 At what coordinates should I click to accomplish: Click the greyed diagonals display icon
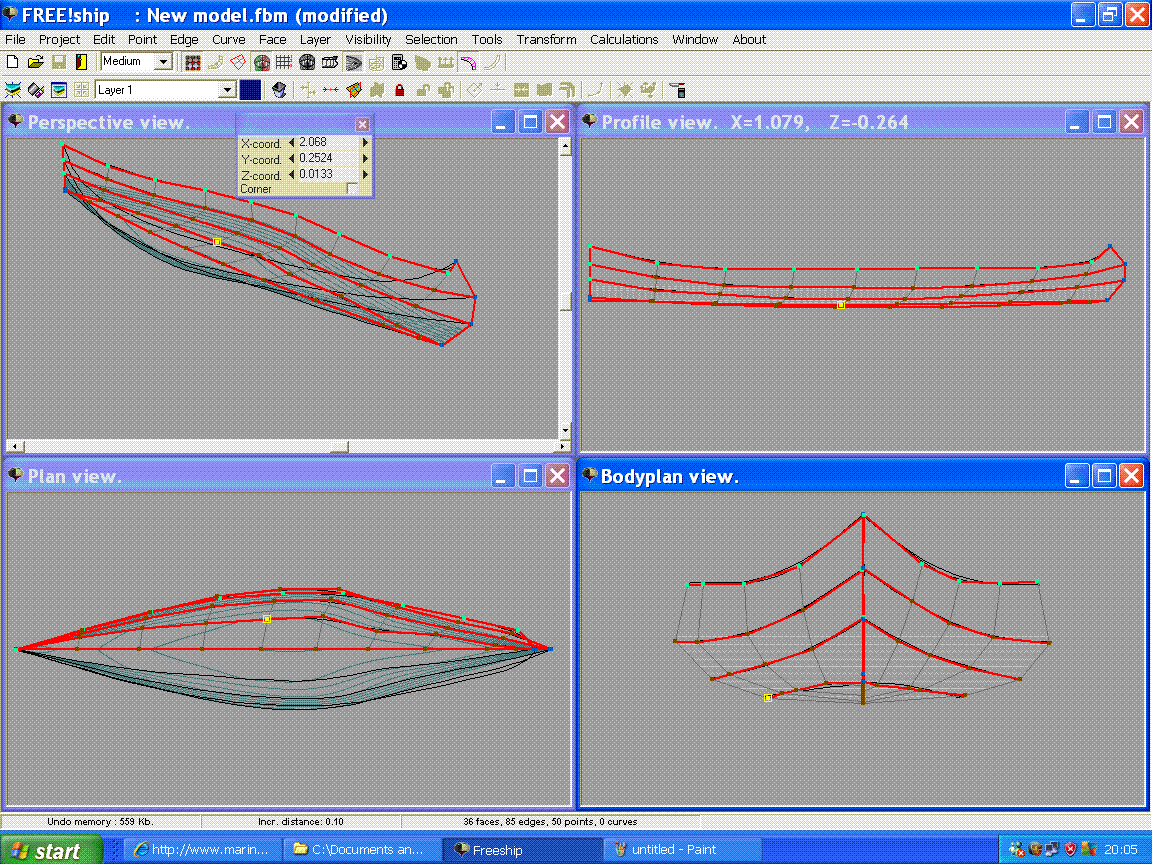[376, 62]
